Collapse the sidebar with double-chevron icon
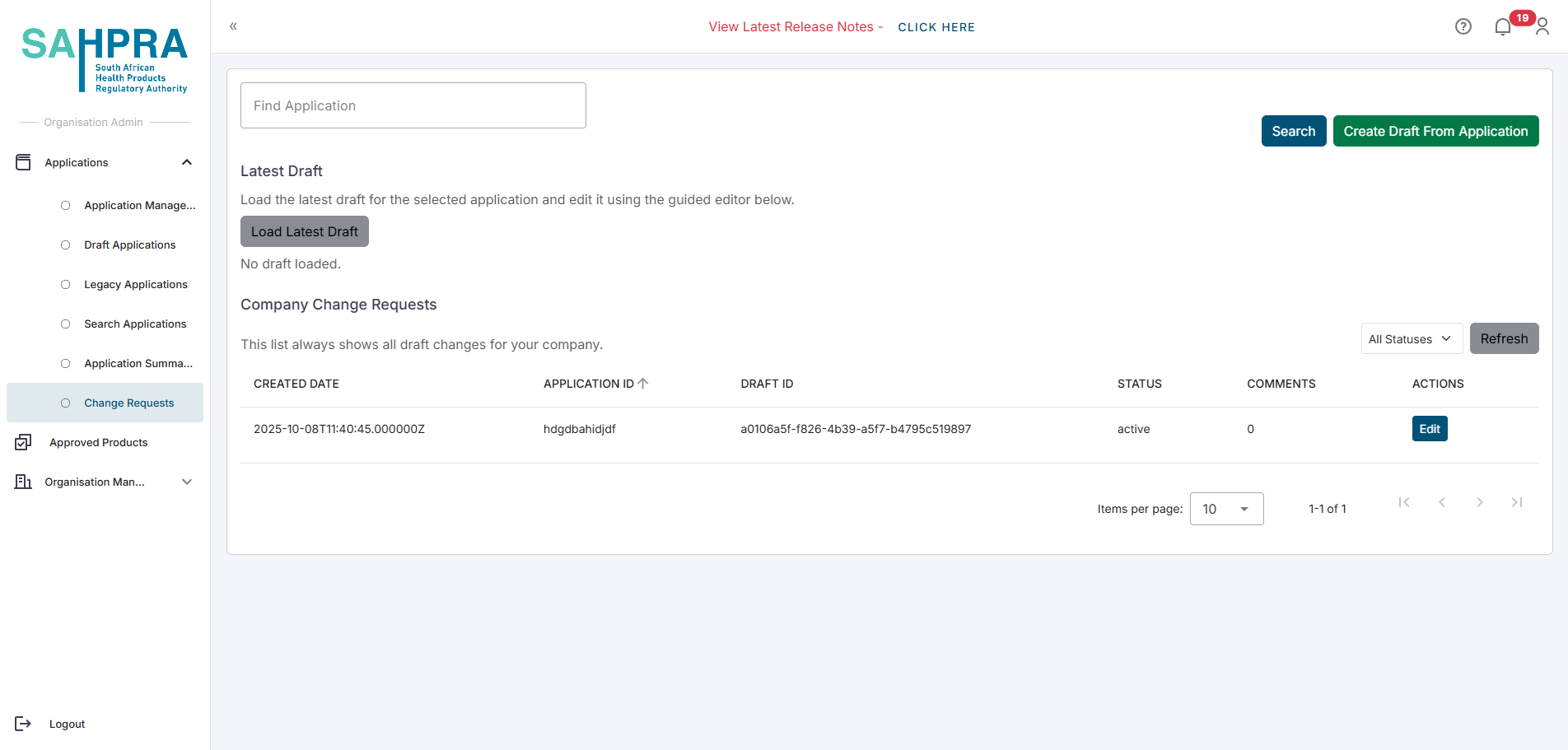Viewport: 1568px width, 750px height. (233, 26)
